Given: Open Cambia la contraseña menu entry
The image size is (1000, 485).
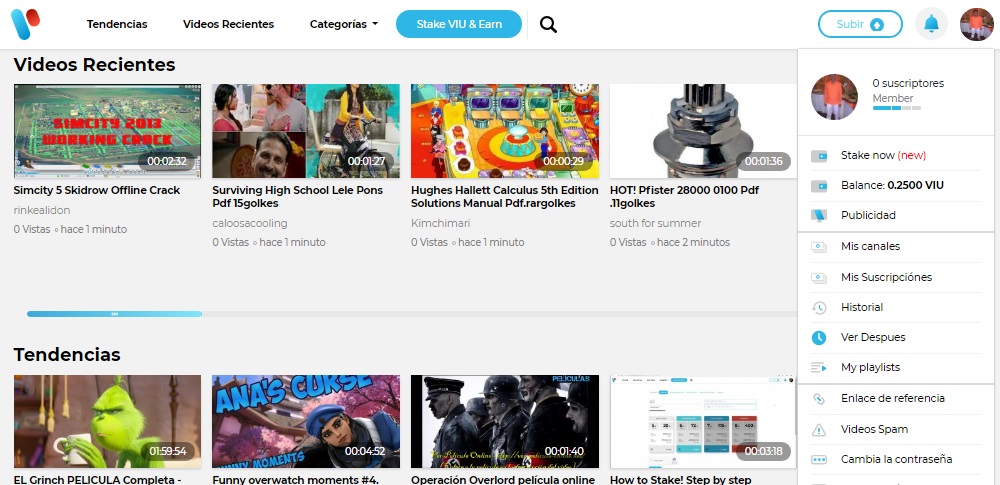Looking at the screenshot, I should (x=895, y=459).
